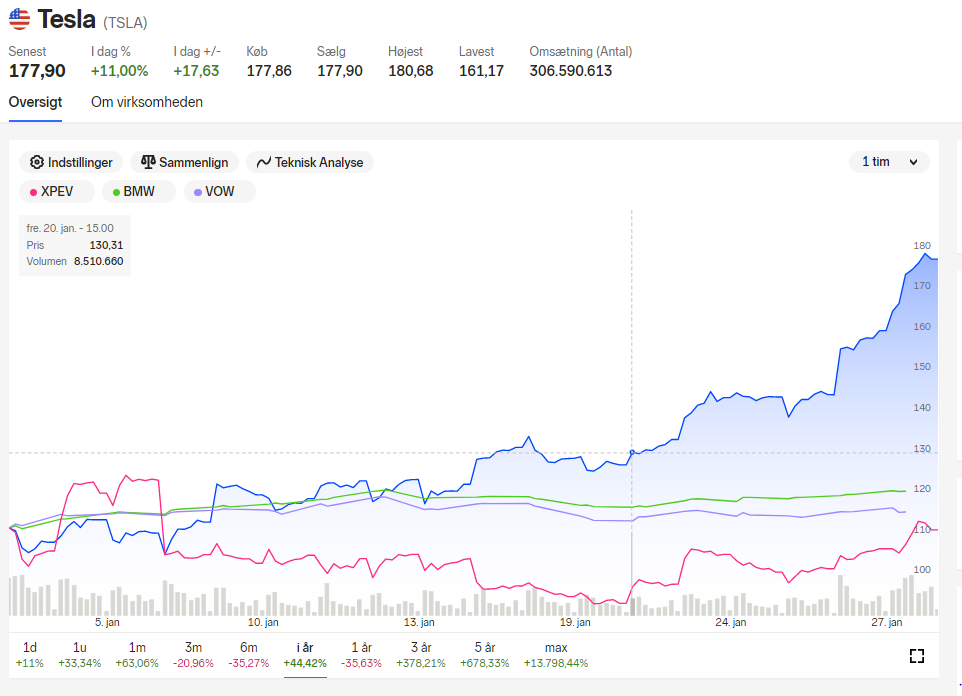The width and height of the screenshot is (962, 696).
Task: Click the Tesla stock title
Action: click(x=66, y=20)
